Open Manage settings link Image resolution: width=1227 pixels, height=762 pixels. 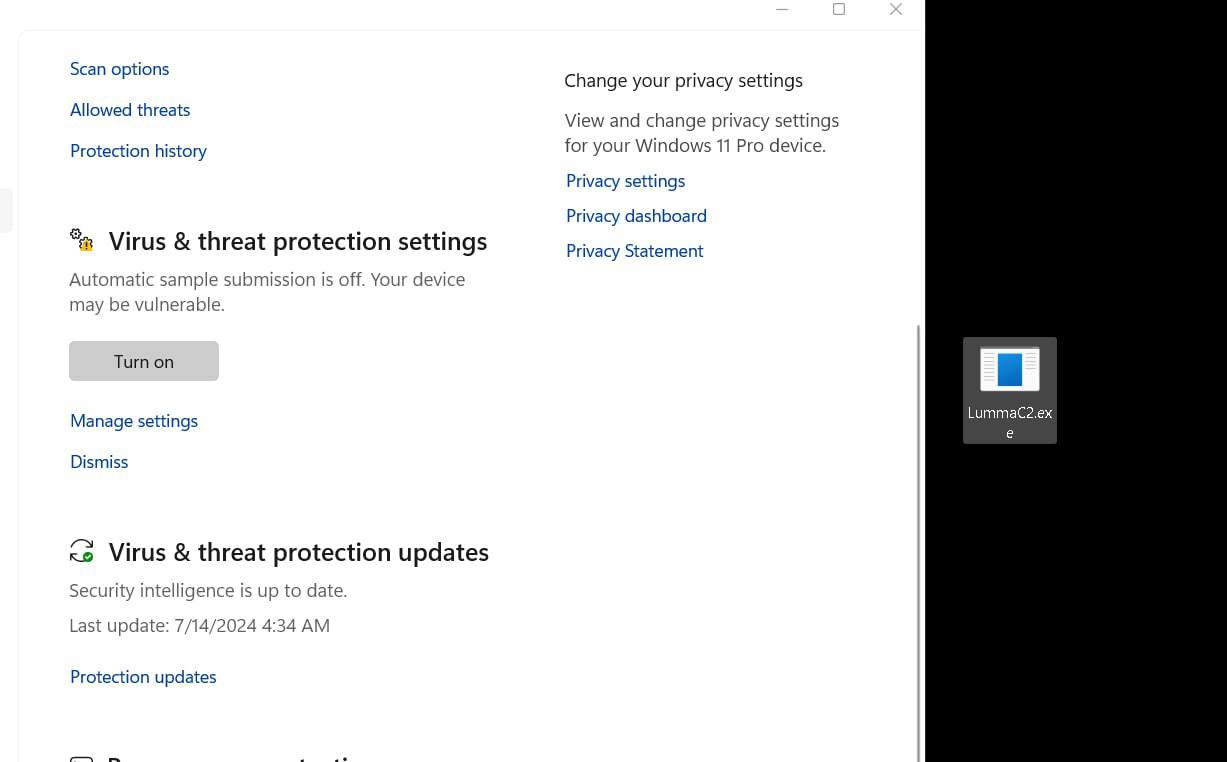134,421
